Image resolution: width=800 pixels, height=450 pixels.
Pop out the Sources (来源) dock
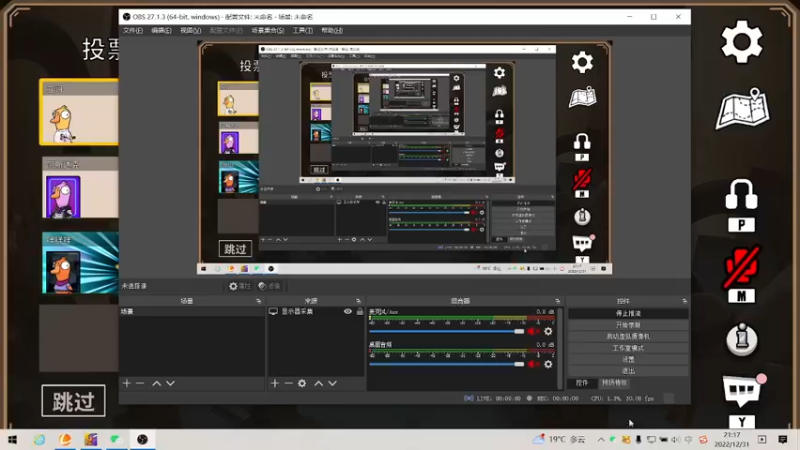click(358, 301)
